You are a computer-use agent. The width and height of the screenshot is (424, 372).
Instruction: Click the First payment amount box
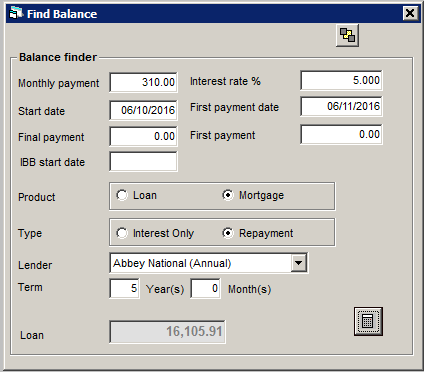[x=341, y=134]
